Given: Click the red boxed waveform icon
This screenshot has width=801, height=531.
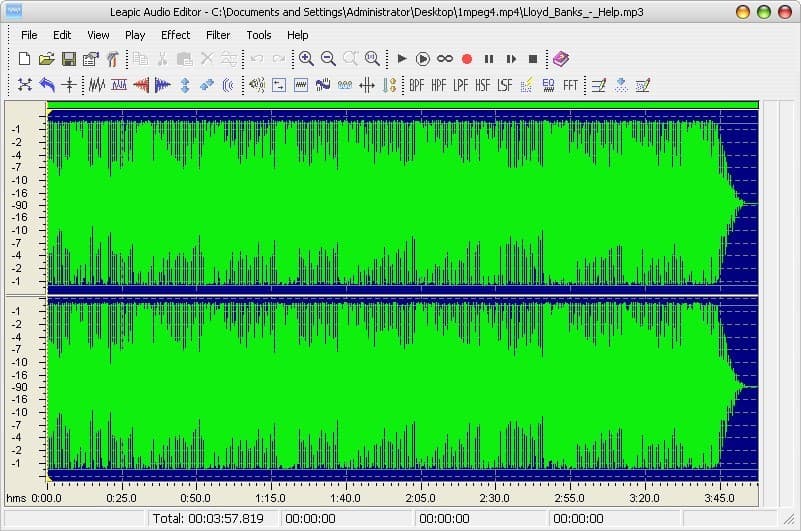Looking at the screenshot, I should tap(119, 85).
